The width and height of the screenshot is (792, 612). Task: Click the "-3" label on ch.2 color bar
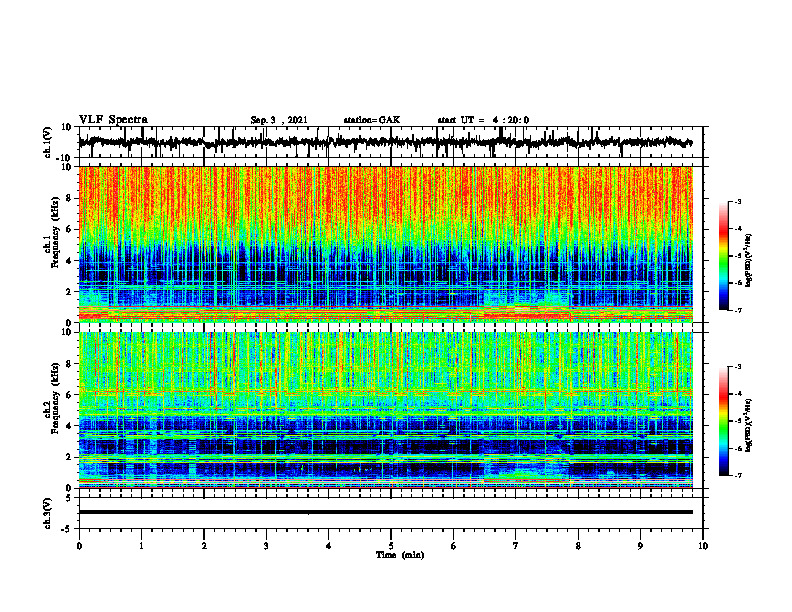[x=738, y=367]
